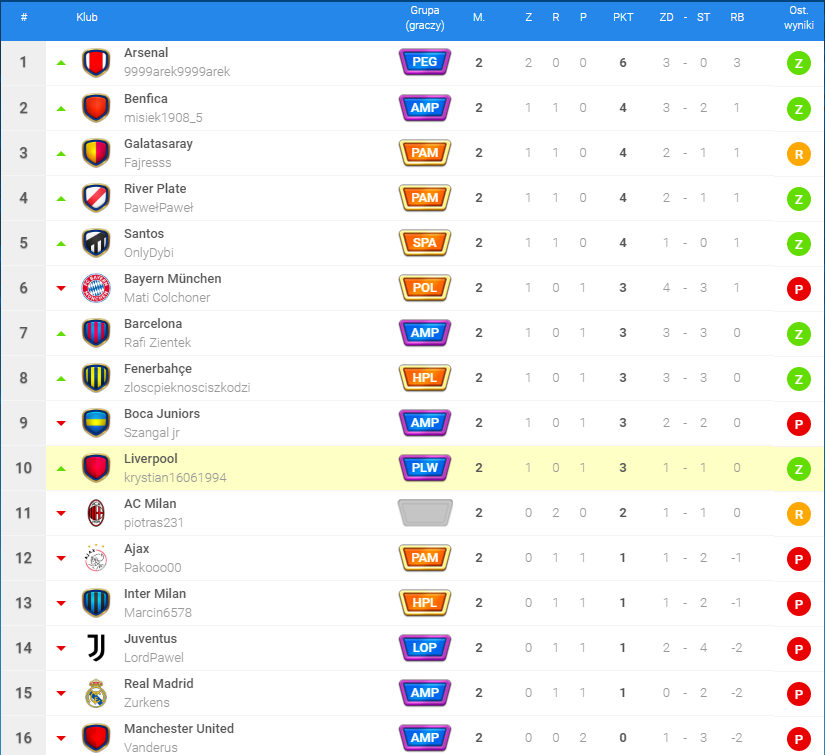Viewport: 825px width, 755px height.
Task: Click the Ost. wyniki column header
Action: 798,18
